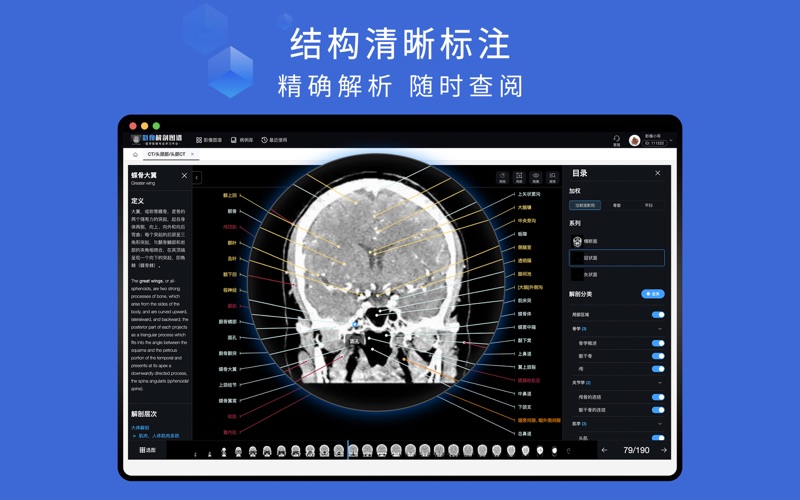Open the 影像图谱 navigation item

pyautogui.click(x=209, y=140)
